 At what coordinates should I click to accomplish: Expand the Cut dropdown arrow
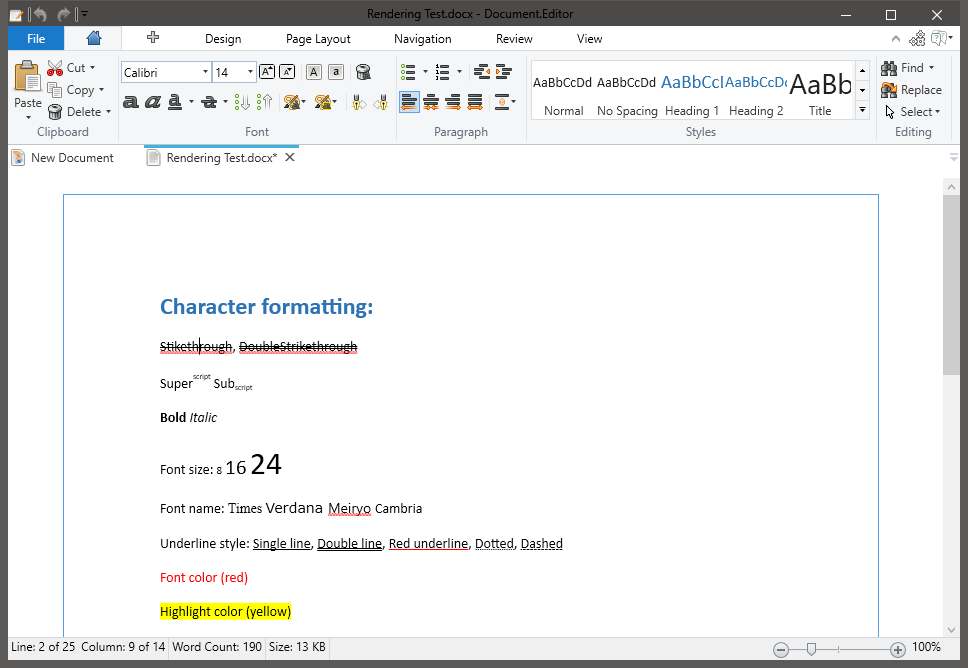point(93,67)
